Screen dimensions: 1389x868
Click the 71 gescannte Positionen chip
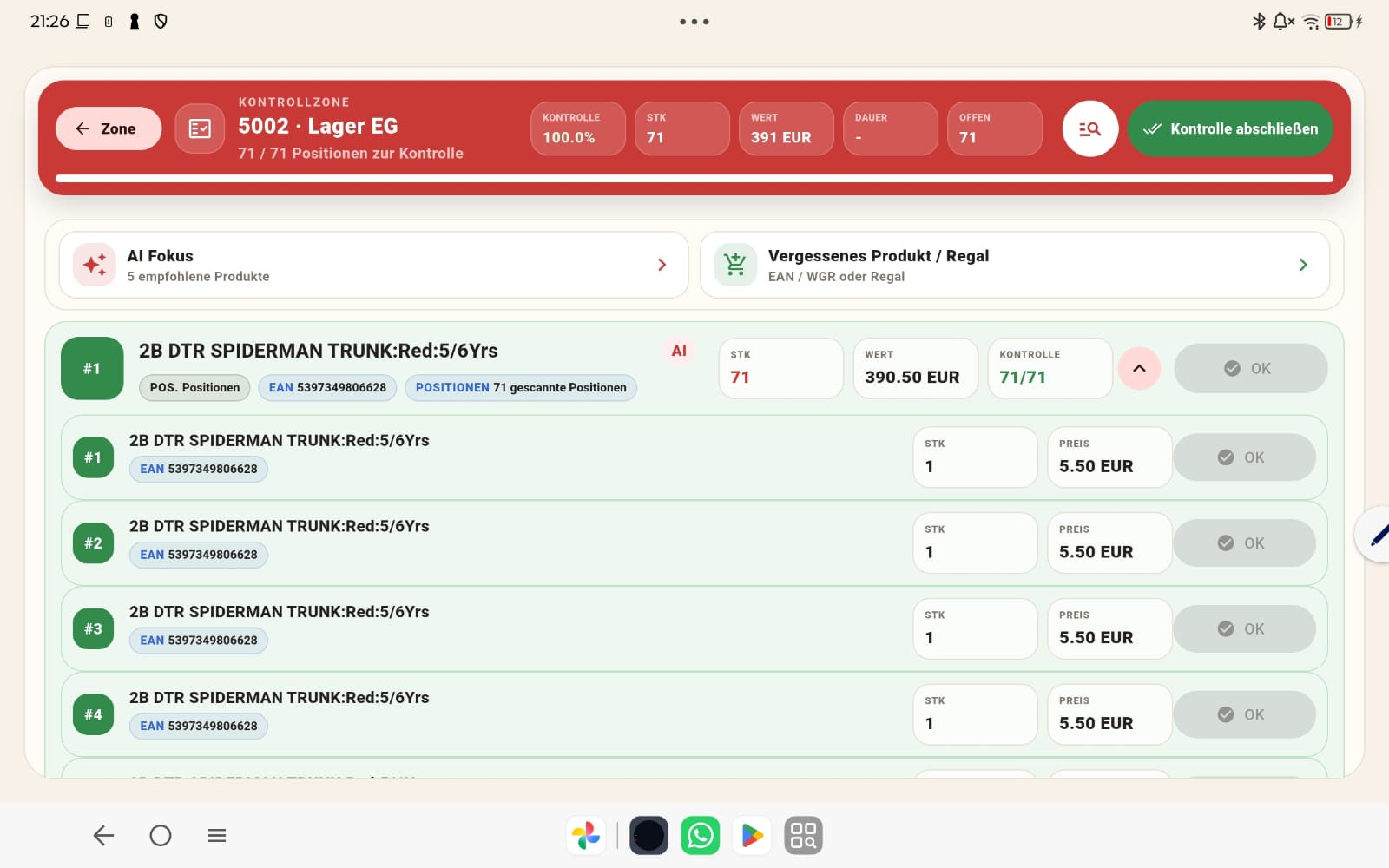[521, 387]
